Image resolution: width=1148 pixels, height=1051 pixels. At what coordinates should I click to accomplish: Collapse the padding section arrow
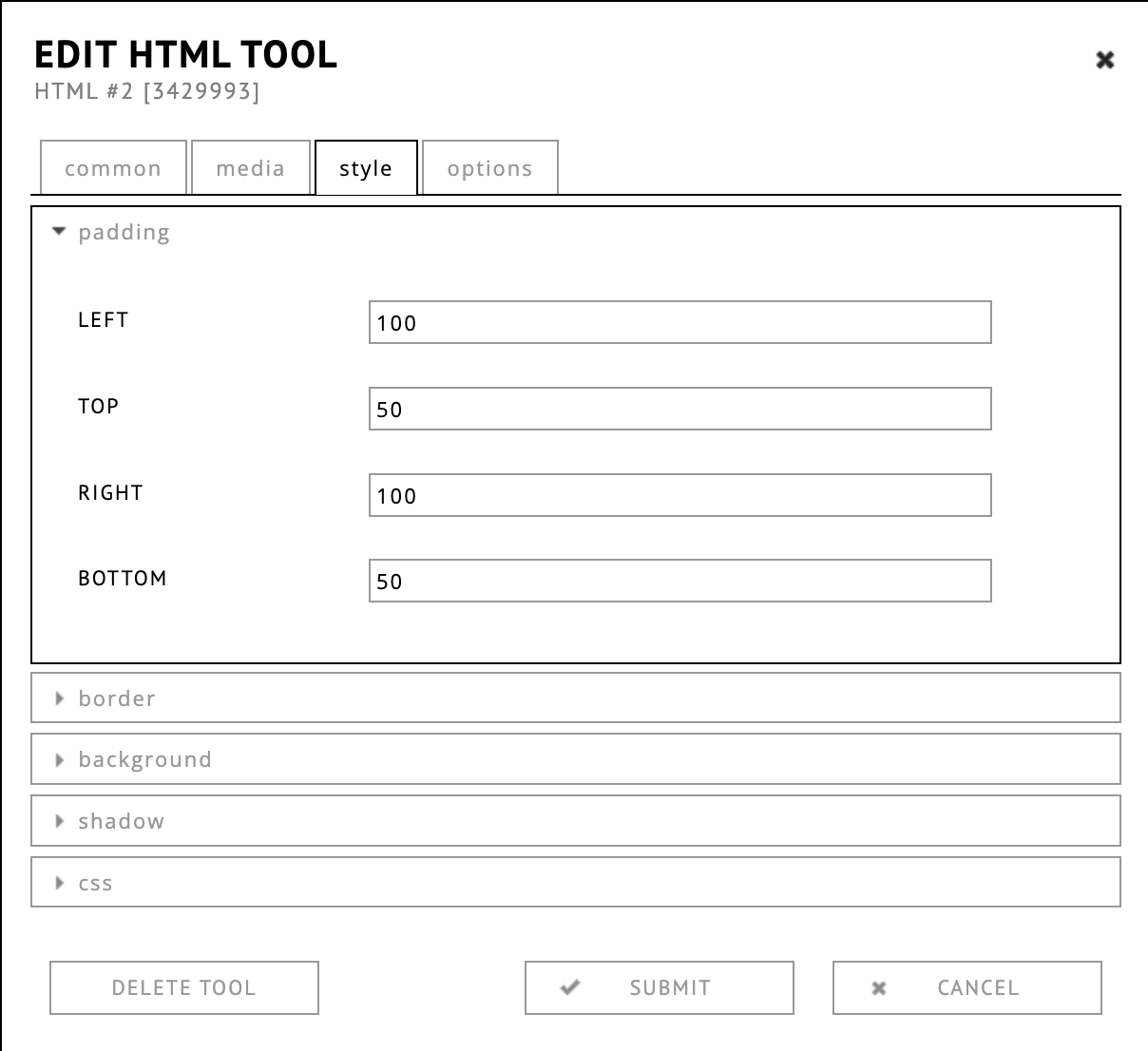tap(59, 232)
